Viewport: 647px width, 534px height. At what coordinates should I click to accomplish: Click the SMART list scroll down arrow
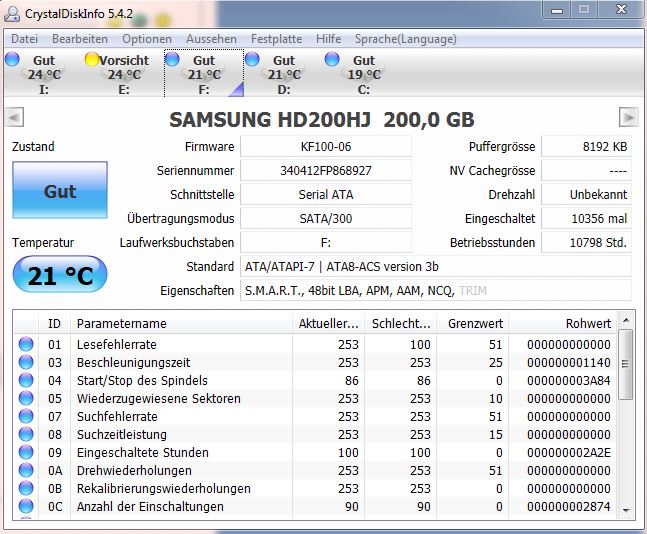tap(626, 511)
